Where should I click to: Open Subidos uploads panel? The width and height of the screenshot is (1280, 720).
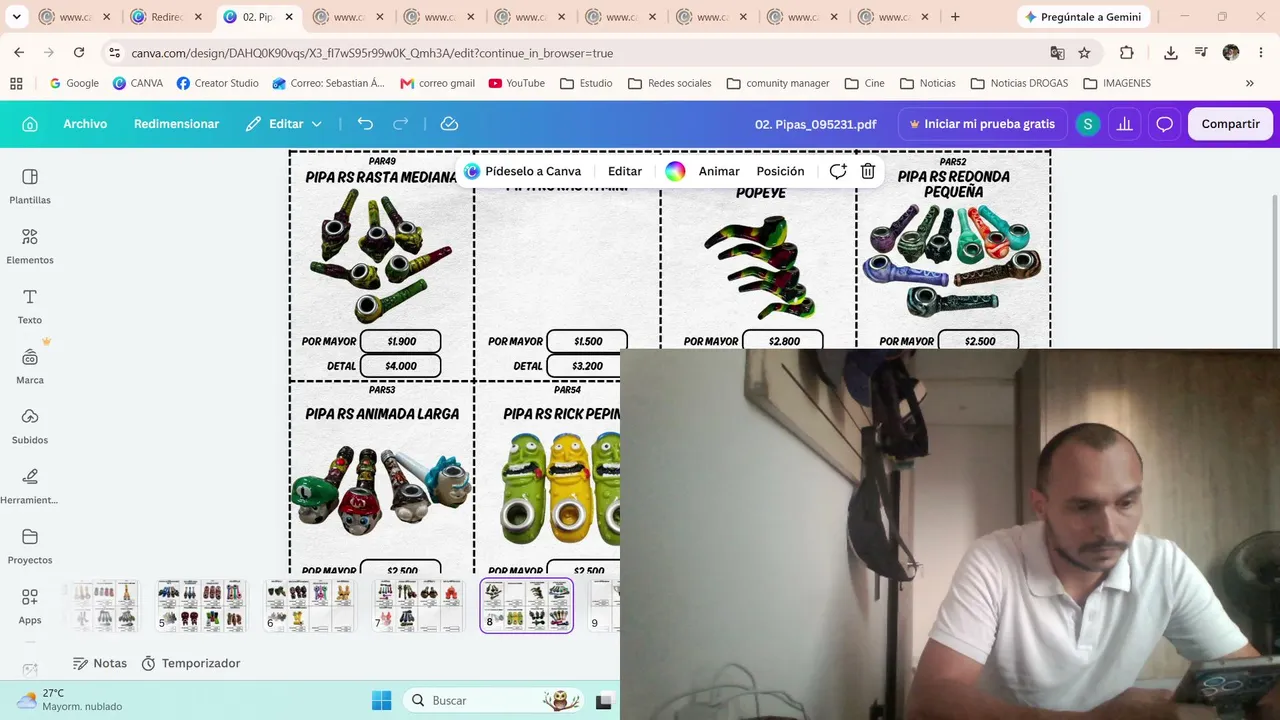click(30, 426)
